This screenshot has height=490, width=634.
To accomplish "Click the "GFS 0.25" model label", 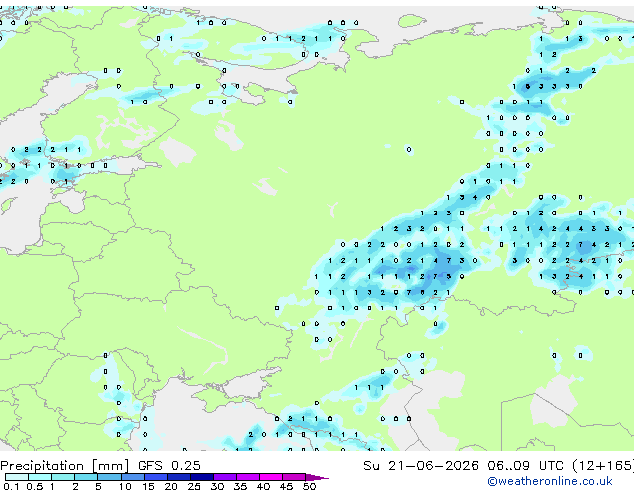I will 169,466.
